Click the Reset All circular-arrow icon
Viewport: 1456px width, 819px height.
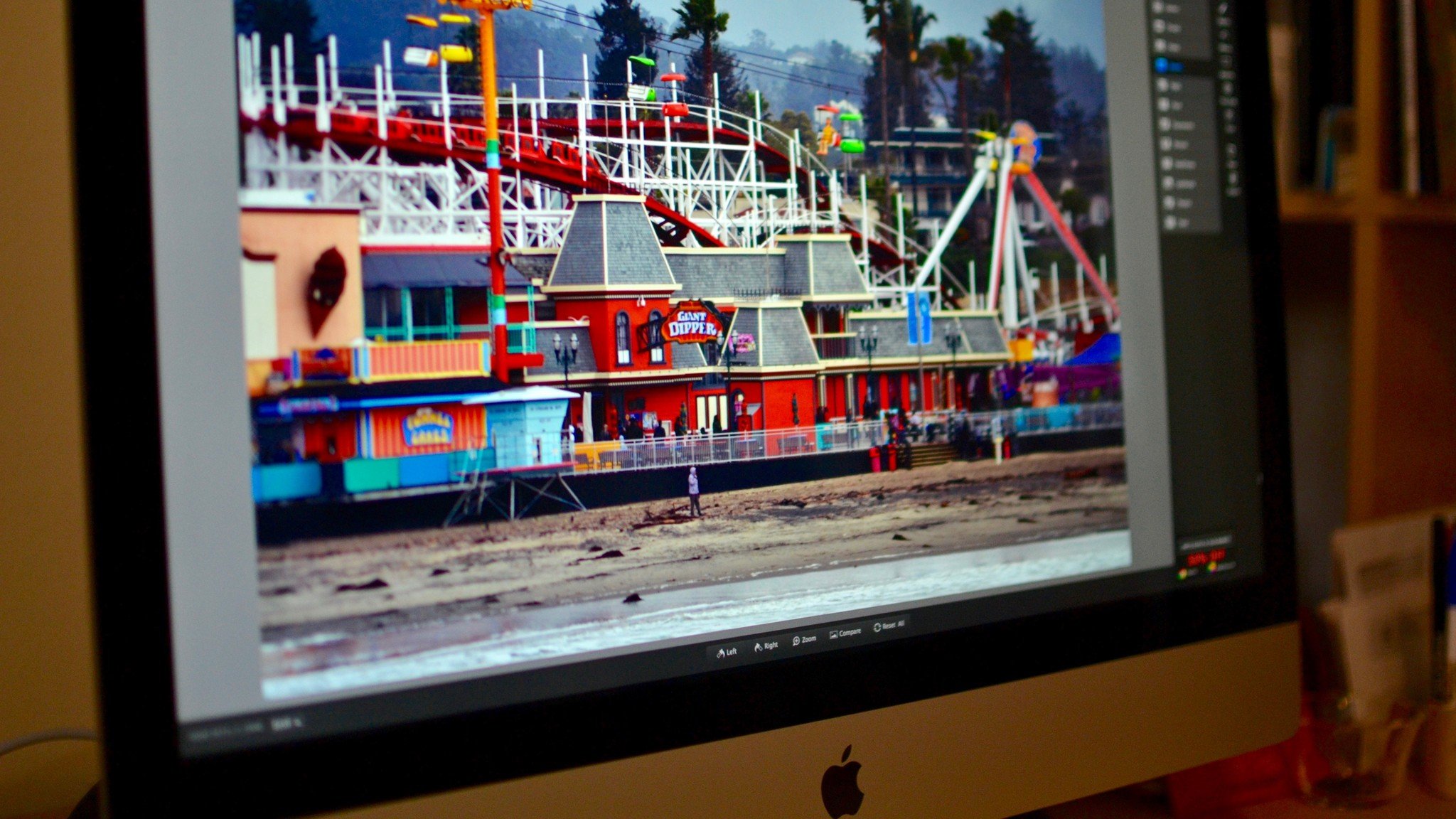pyautogui.click(x=877, y=627)
